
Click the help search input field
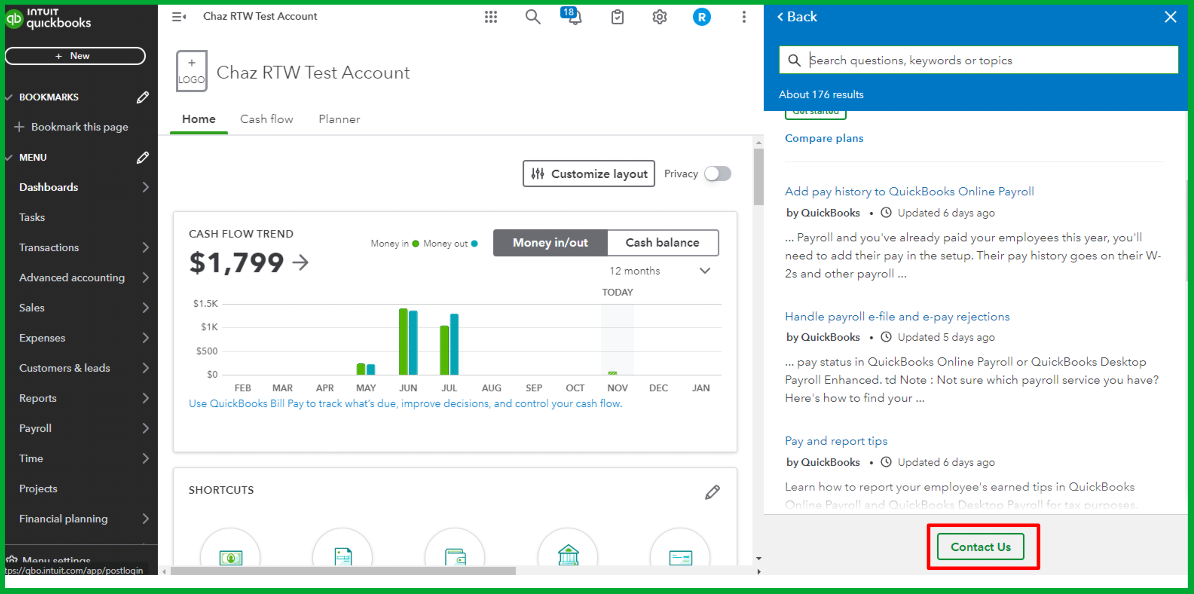[x=979, y=60]
